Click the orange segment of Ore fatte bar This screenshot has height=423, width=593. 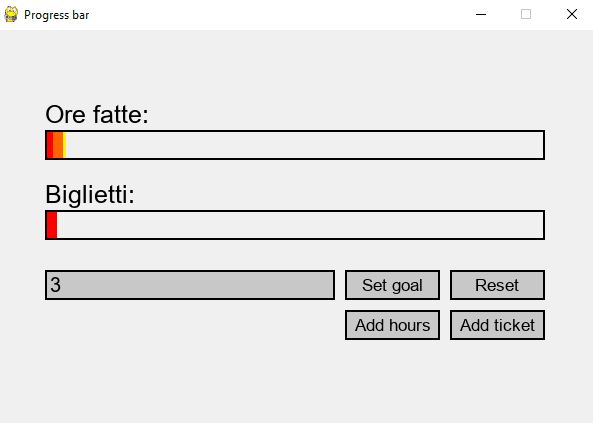click(x=58, y=145)
